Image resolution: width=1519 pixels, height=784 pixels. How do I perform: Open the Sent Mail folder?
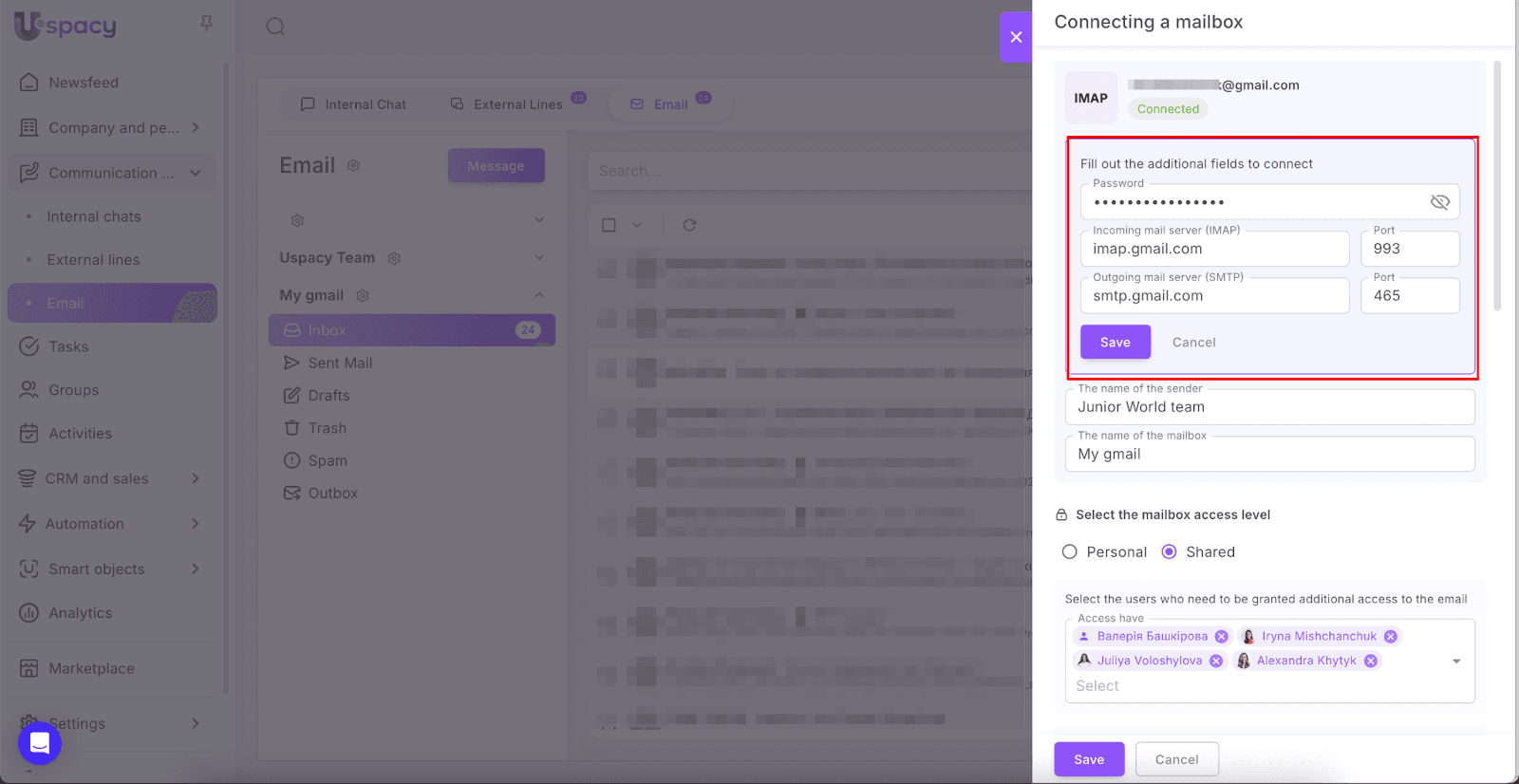[340, 363]
